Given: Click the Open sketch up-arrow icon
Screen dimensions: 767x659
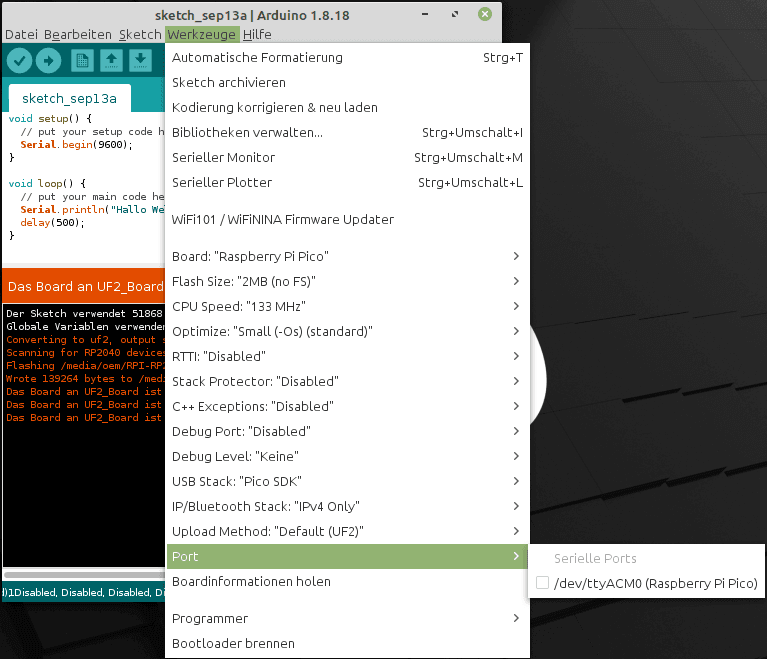Looking at the screenshot, I should pyautogui.click(x=112, y=61).
